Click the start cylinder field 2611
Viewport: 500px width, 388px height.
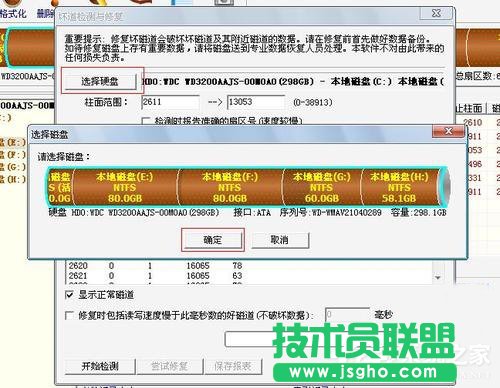[x=170, y=102]
